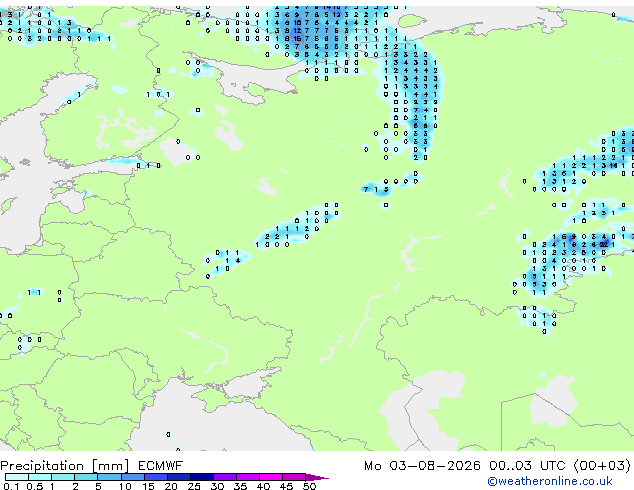Open the weatheronline.co.uk copyright link
The height and width of the screenshot is (490, 634).
point(550,481)
